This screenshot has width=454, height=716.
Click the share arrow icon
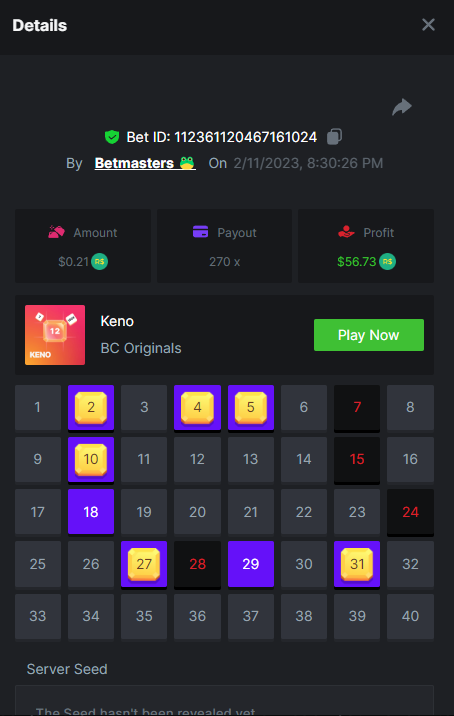pyautogui.click(x=402, y=107)
